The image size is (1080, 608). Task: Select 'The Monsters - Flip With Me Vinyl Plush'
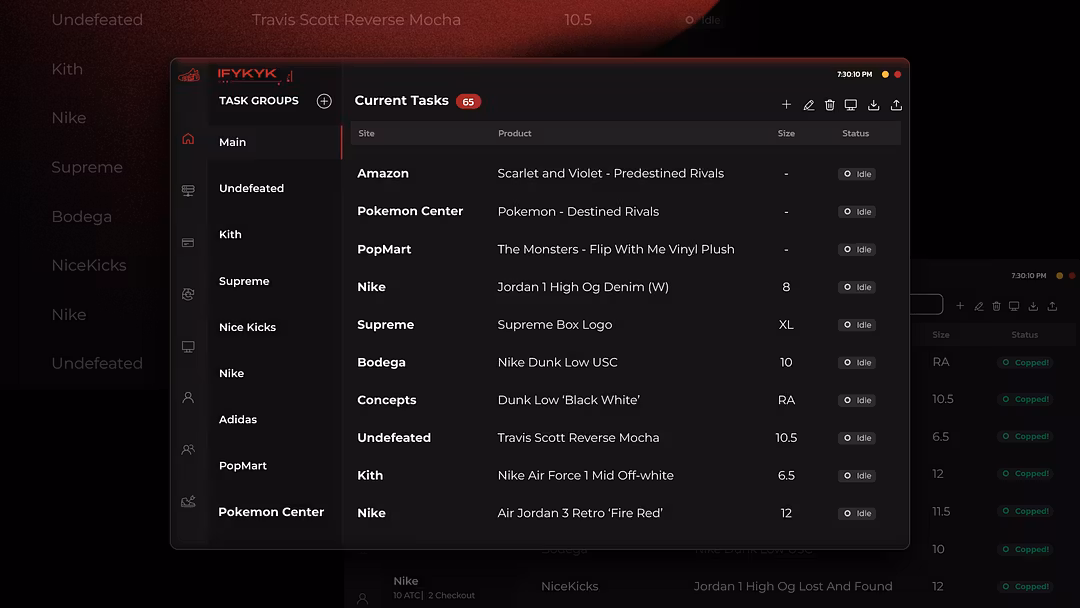[616, 249]
